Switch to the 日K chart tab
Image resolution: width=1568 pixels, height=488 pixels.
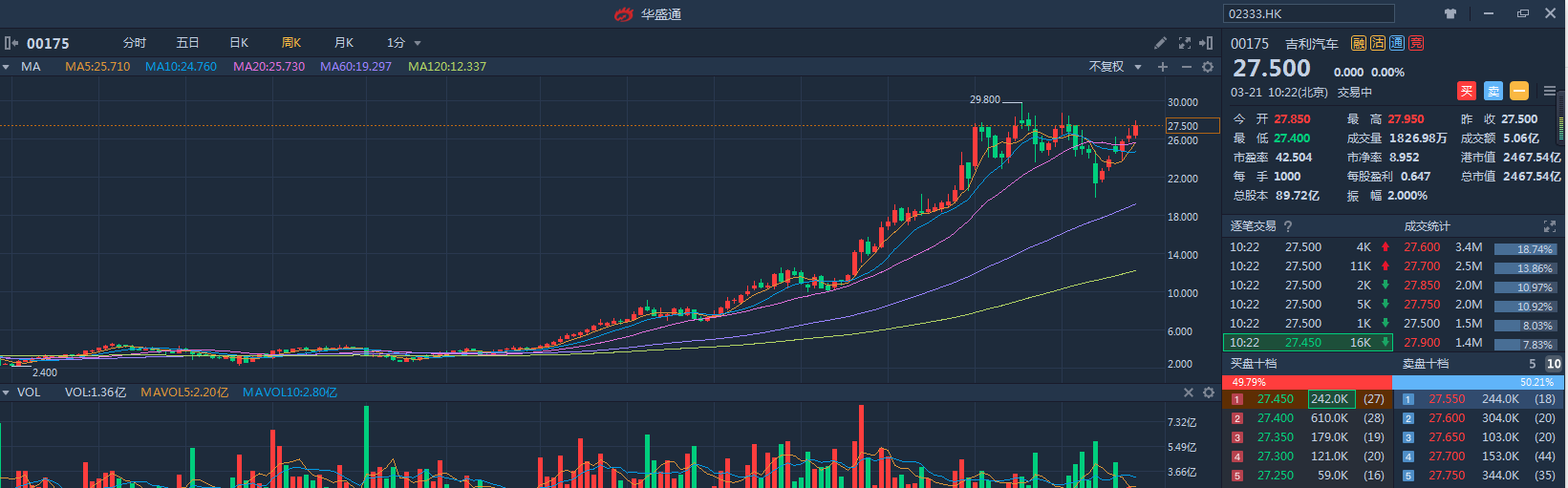pyautogui.click(x=239, y=43)
